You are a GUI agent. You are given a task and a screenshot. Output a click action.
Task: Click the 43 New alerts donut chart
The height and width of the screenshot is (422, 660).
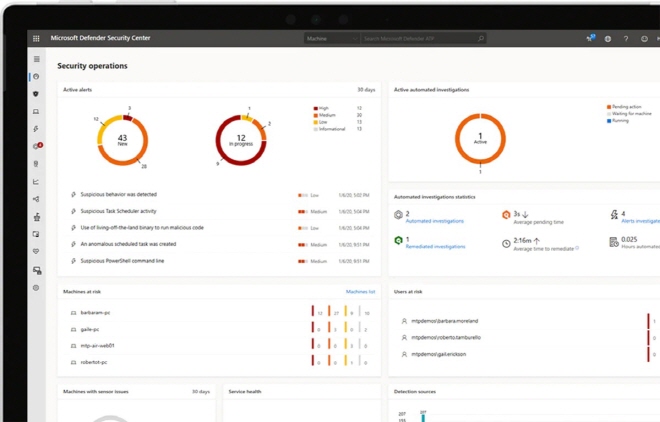coord(122,140)
